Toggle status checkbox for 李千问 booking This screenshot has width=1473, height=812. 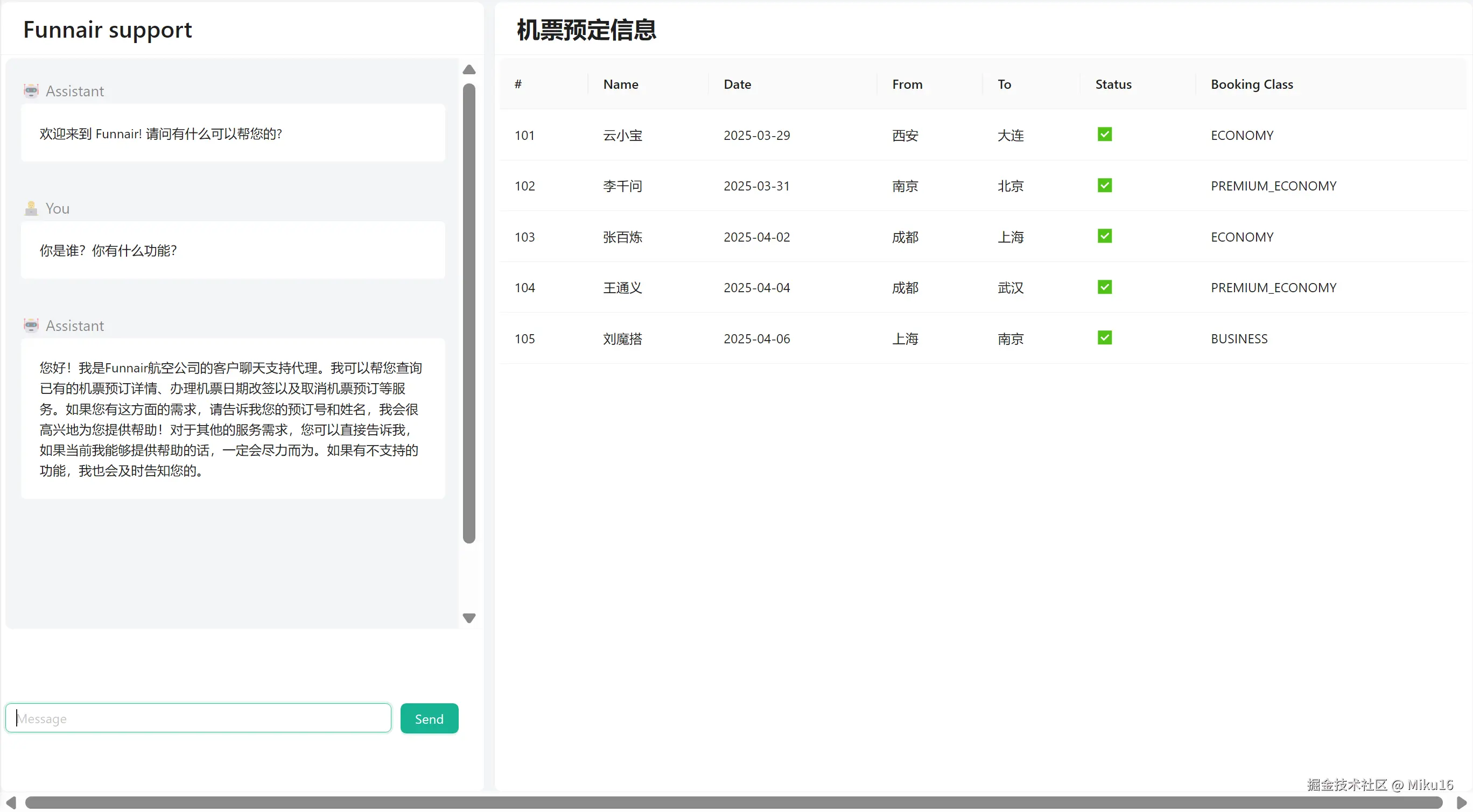[1104, 185]
